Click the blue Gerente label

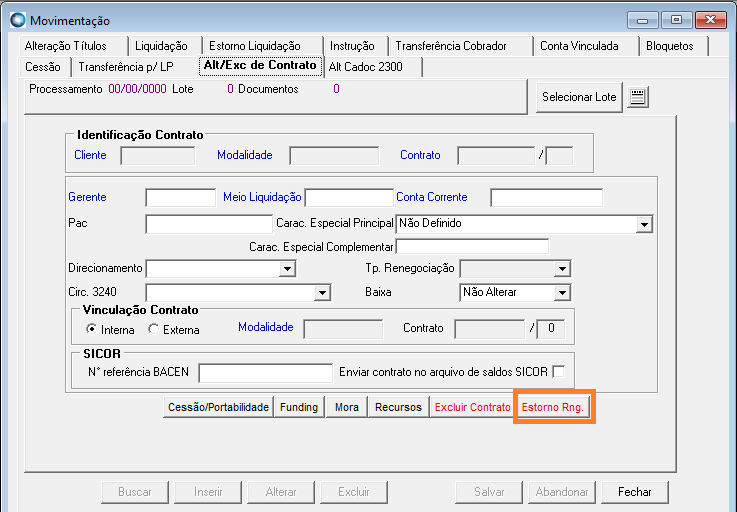click(x=87, y=197)
